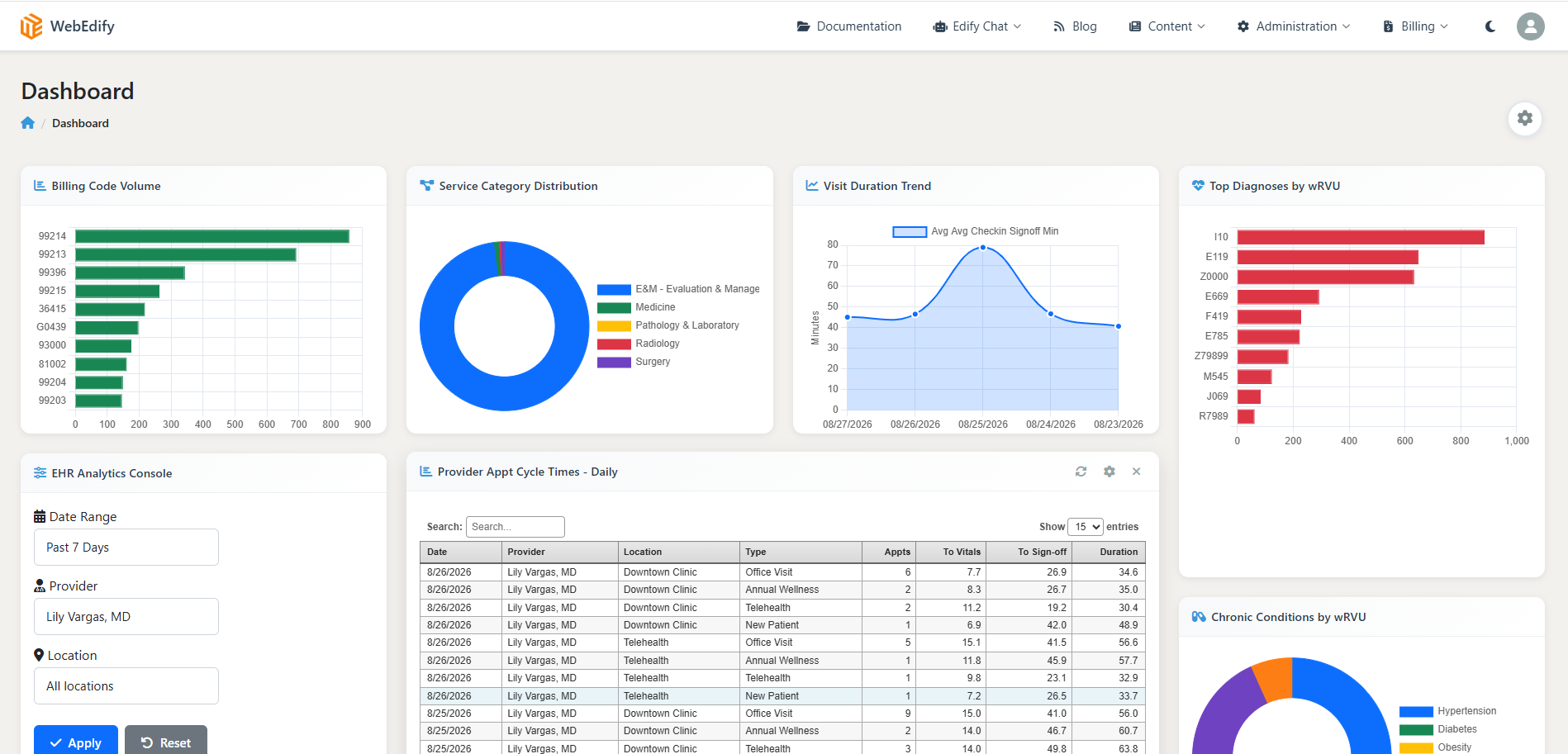Click the 99214 bar in Billing Code Volume
The height and width of the screenshot is (754, 1568).
[x=212, y=236]
